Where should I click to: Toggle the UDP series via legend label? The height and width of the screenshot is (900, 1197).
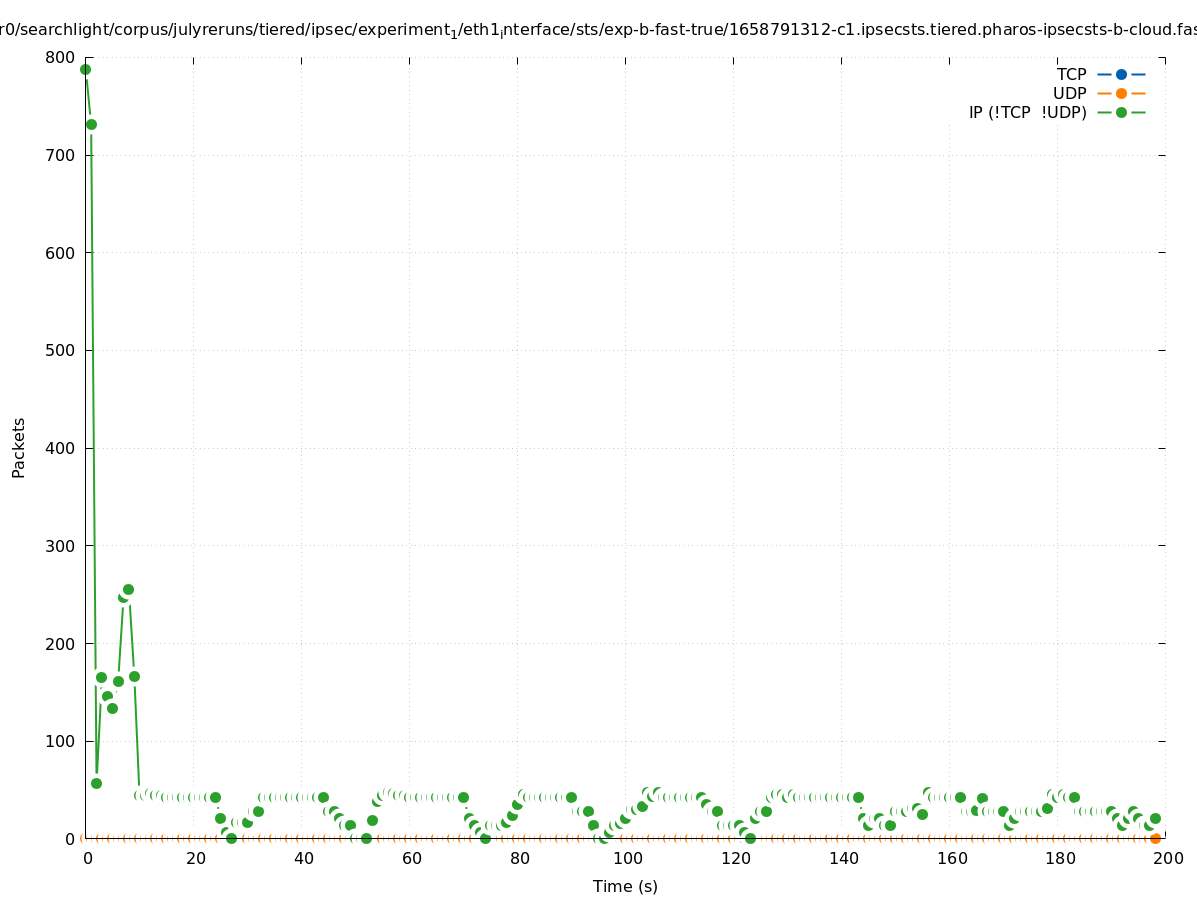point(1069,93)
